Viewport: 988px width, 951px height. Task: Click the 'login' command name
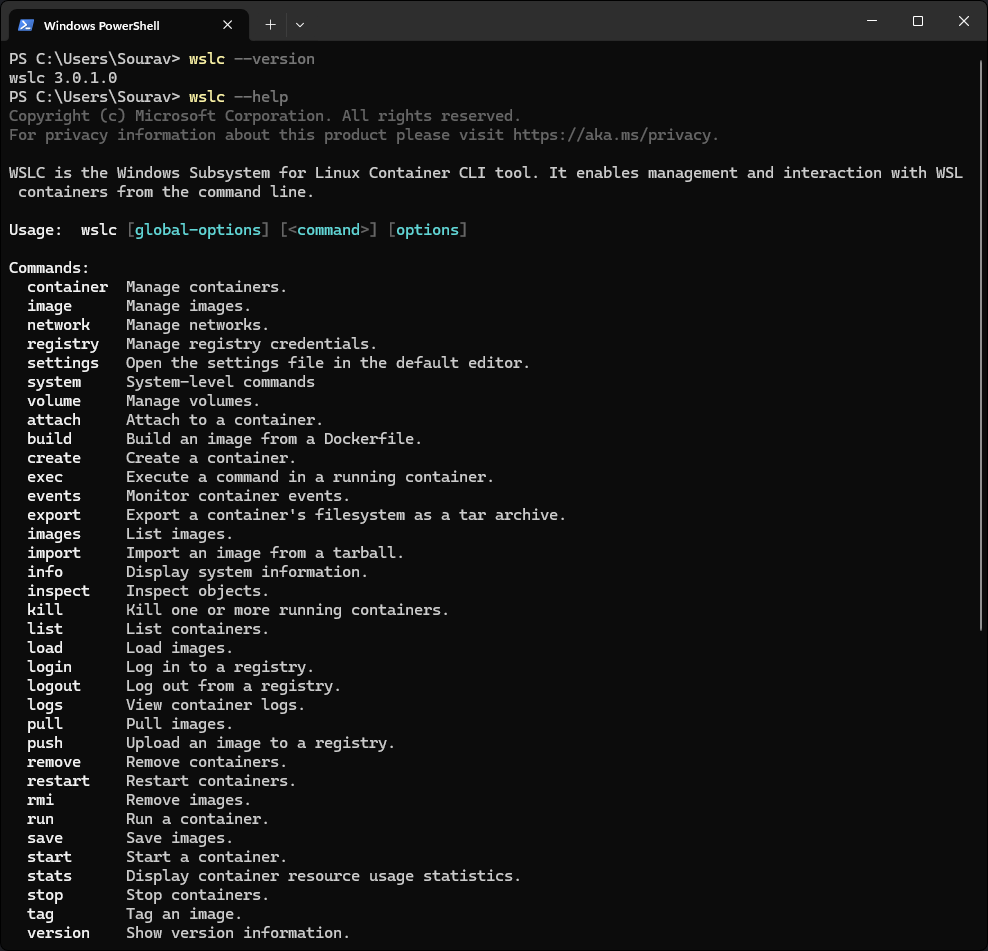click(x=49, y=667)
